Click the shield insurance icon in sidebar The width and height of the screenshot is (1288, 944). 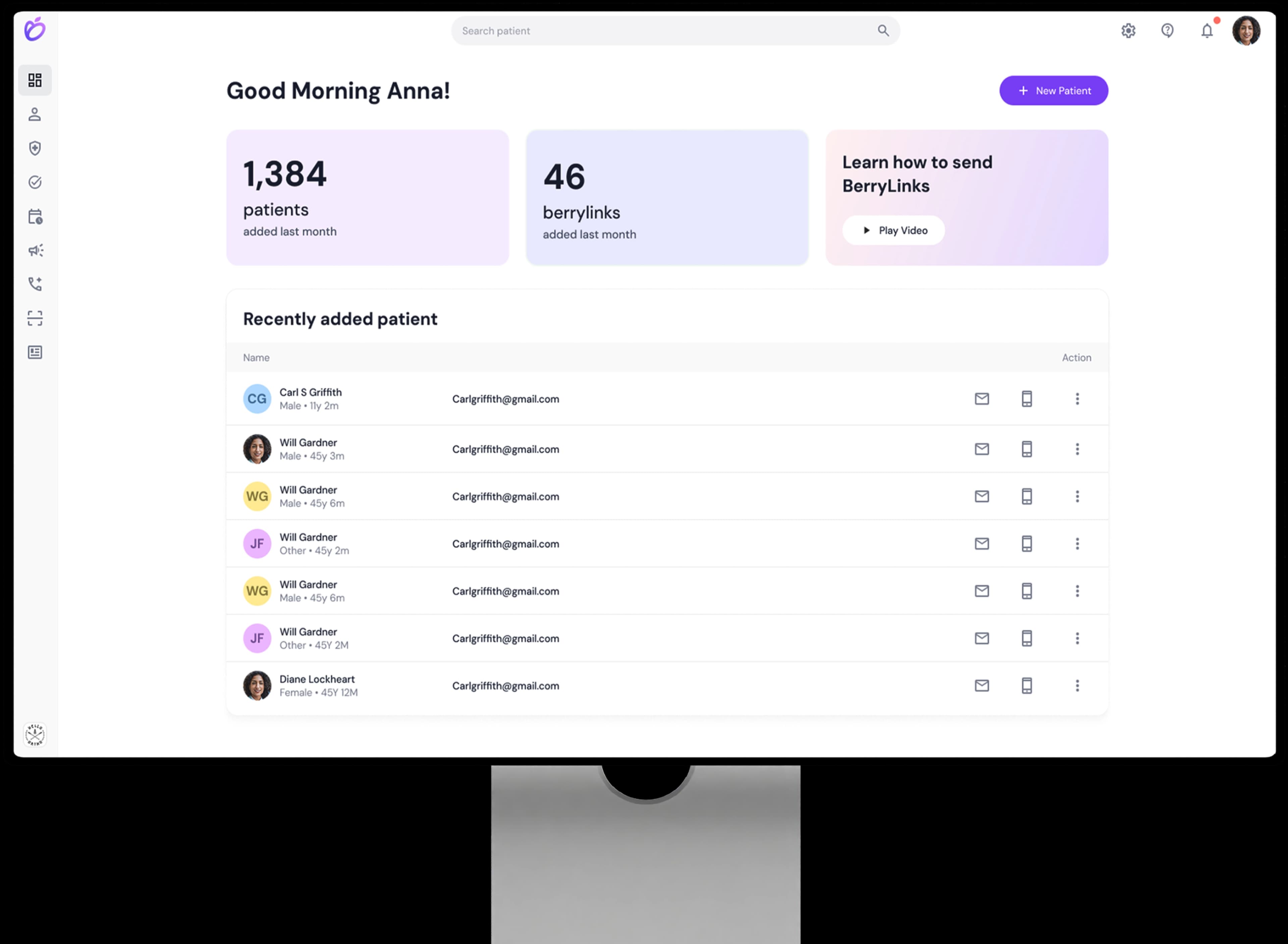(35, 148)
